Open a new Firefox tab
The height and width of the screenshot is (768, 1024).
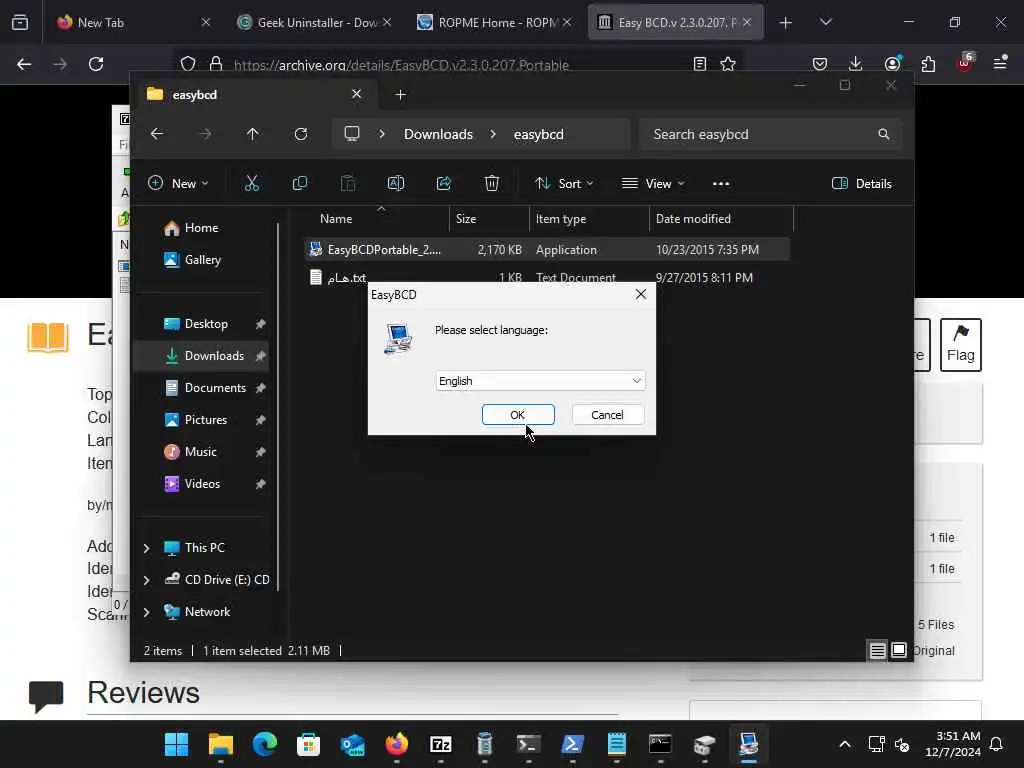point(786,23)
